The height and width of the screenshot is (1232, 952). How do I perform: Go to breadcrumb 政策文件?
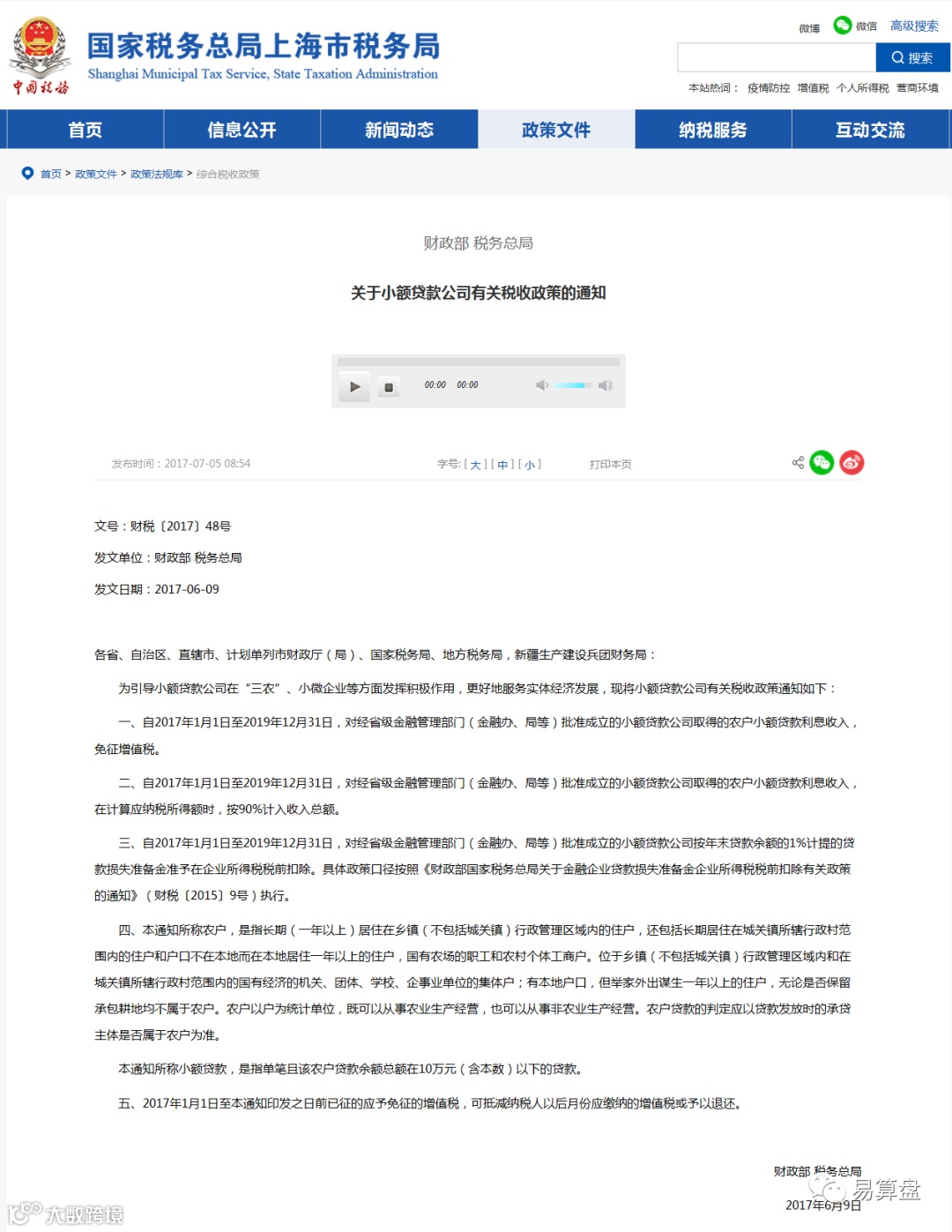pyautogui.click(x=96, y=175)
